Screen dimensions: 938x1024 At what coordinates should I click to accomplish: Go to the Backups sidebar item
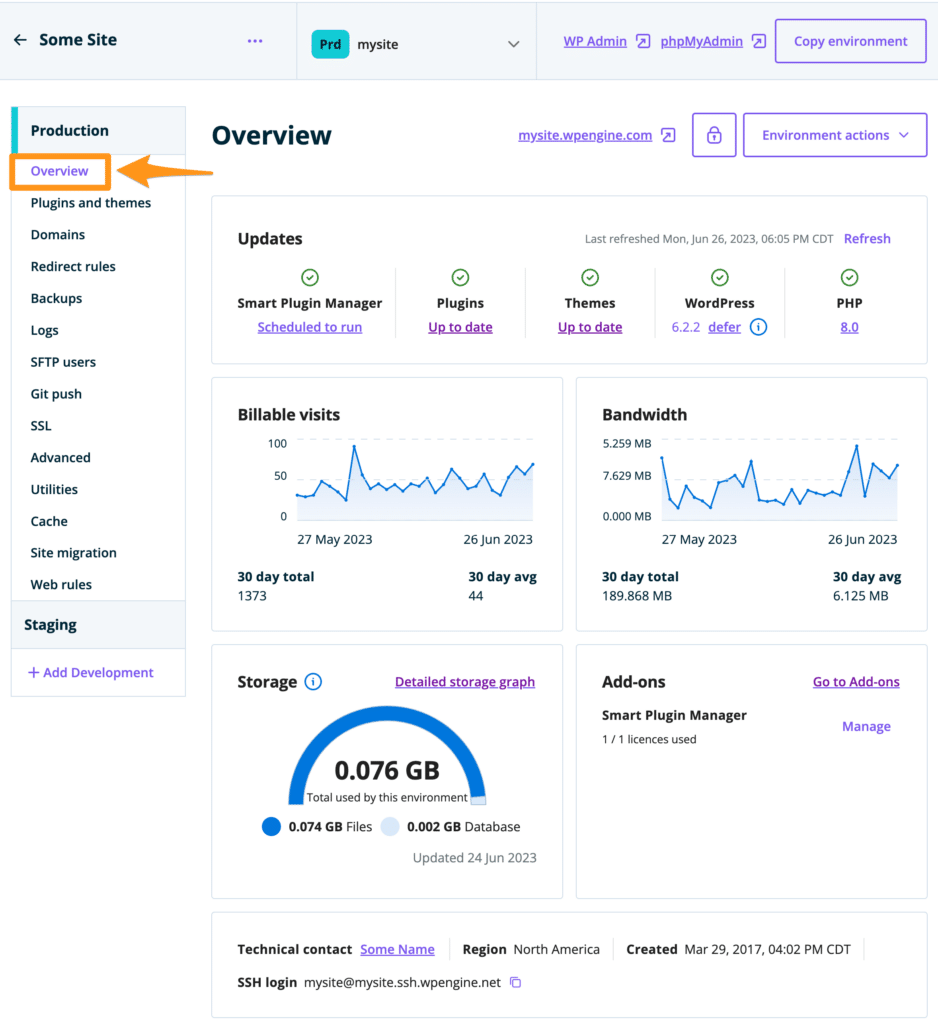[56, 298]
